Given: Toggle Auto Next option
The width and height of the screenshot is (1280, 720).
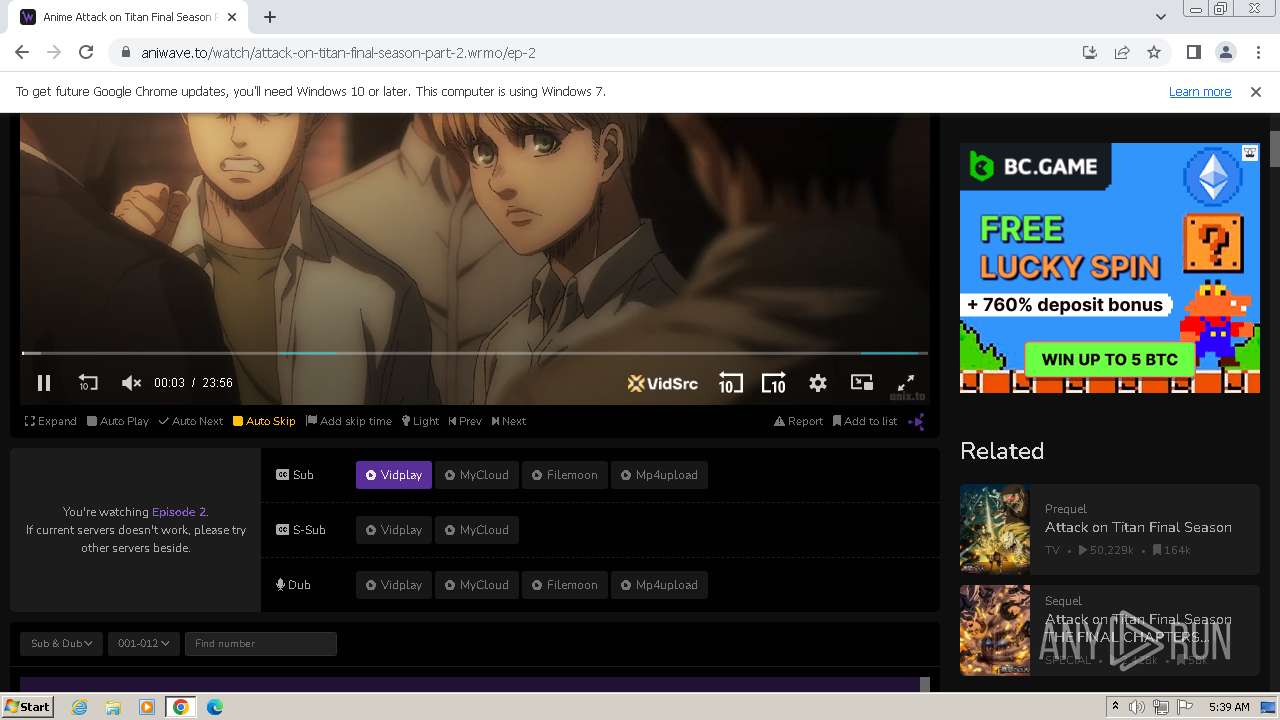Looking at the screenshot, I should pyautogui.click(x=191, y=421).
